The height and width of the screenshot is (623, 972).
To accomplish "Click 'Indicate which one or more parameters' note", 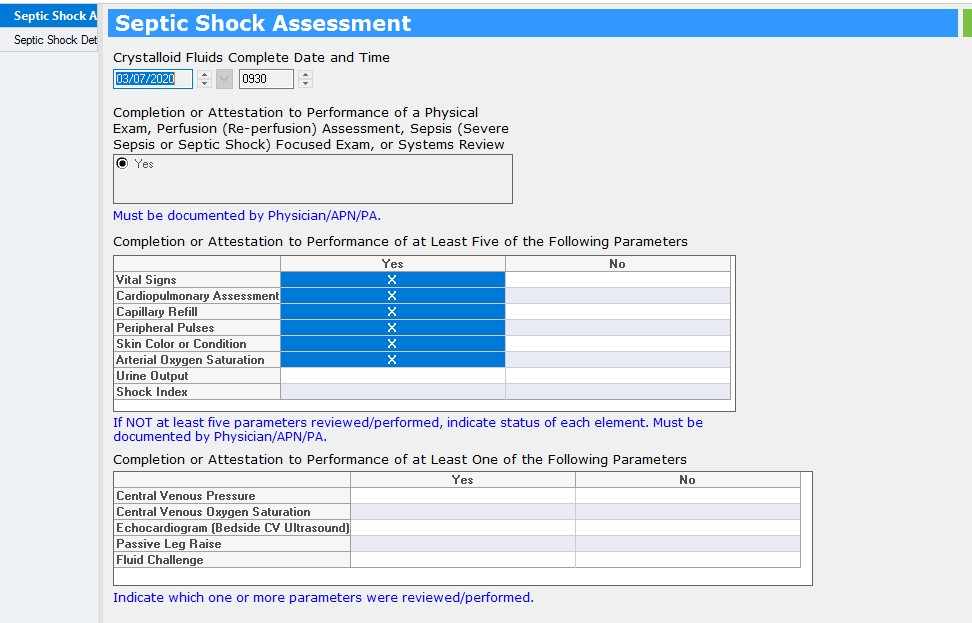I will pyautogui.click(x=323, y=598).
